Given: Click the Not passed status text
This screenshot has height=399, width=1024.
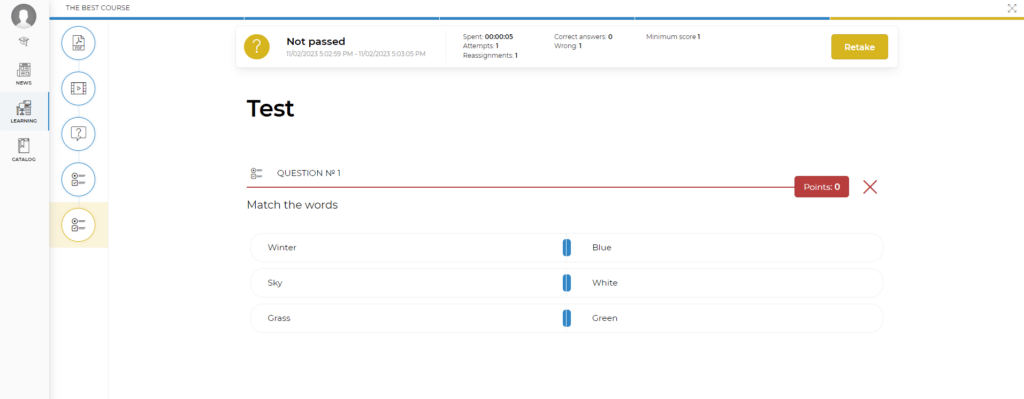Looking at the screenshot, I should tap(315, 41).
